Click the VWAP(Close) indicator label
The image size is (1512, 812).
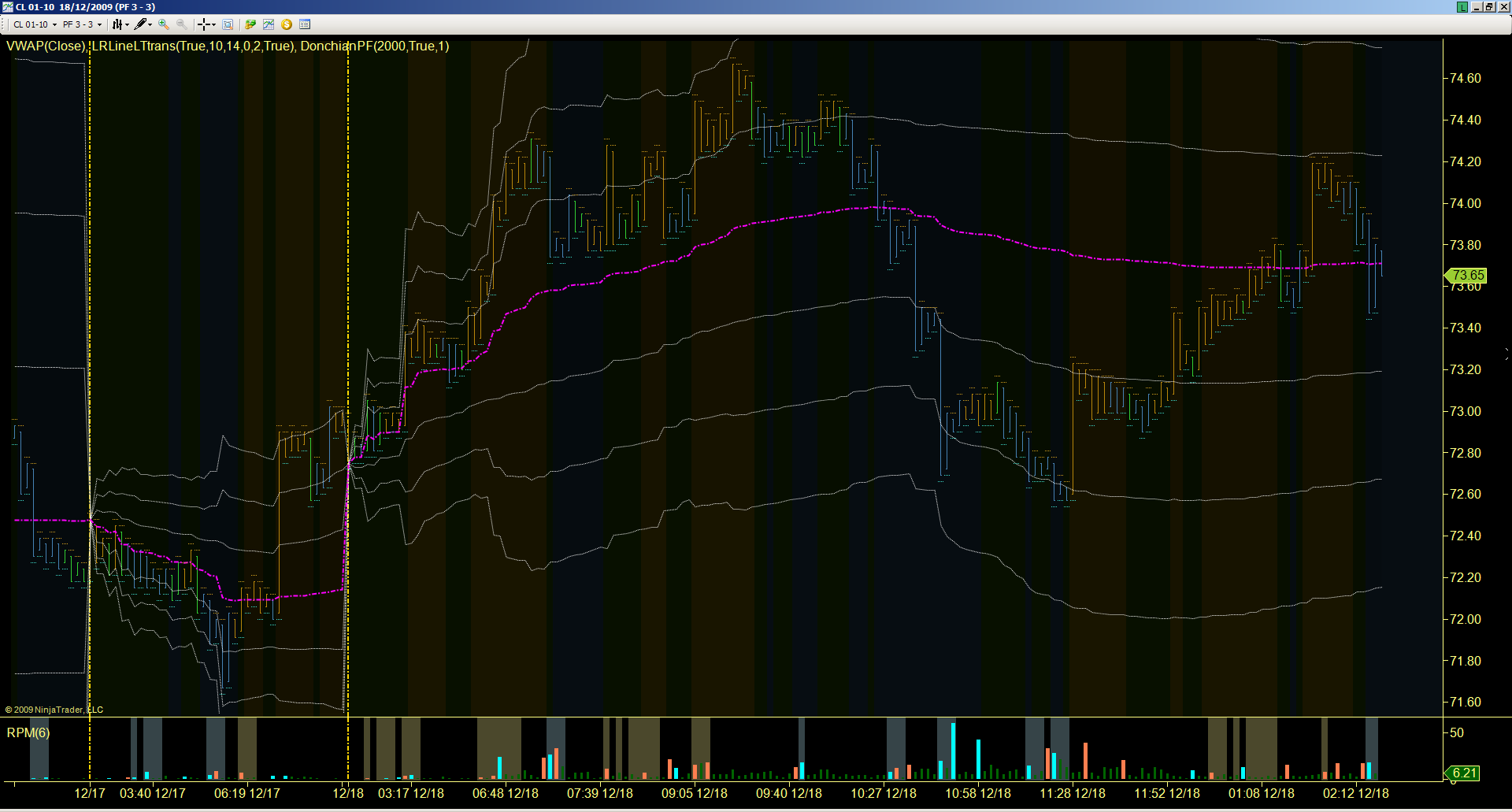[45, 46]
